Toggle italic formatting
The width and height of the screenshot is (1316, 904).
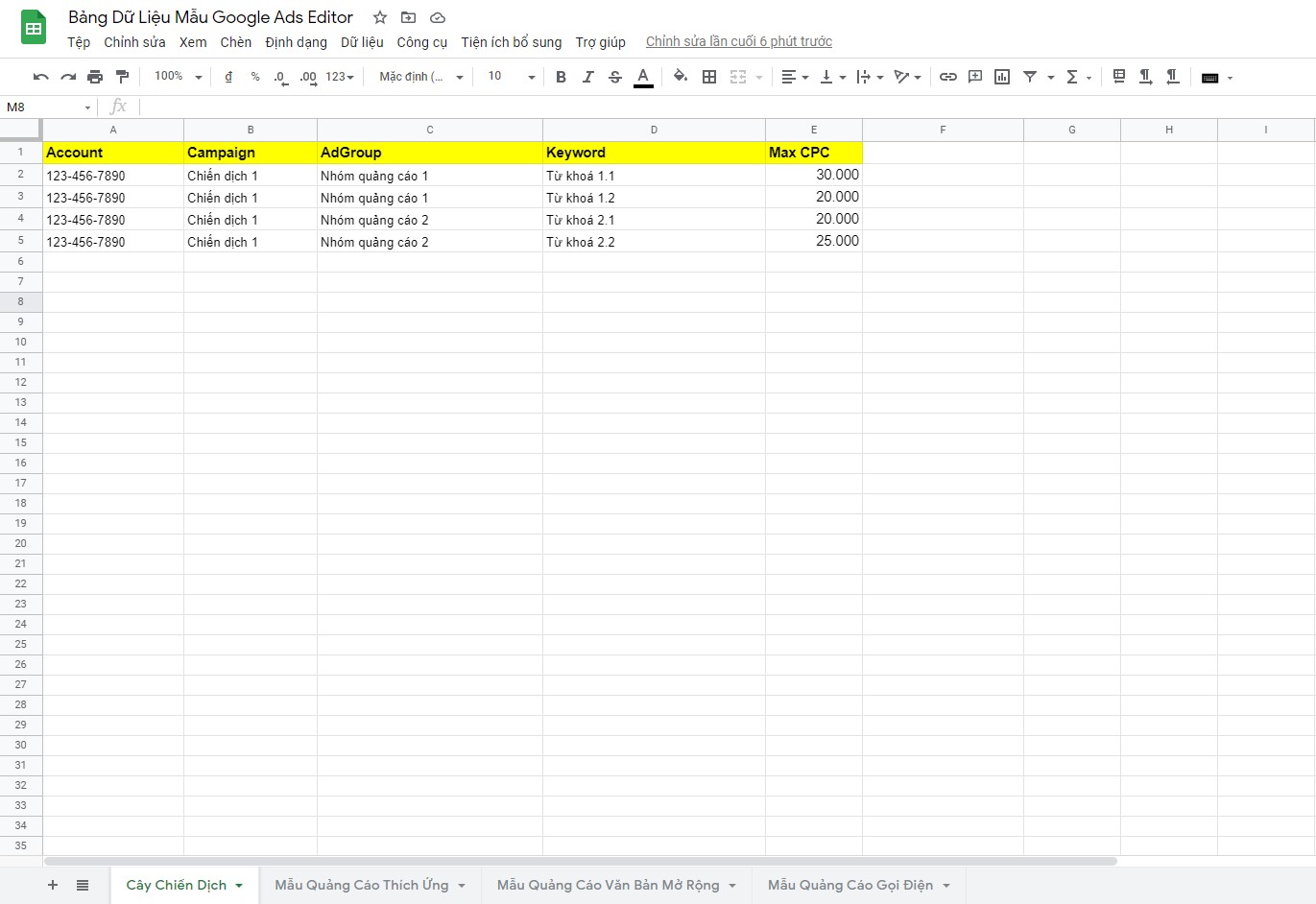point(587,77)
